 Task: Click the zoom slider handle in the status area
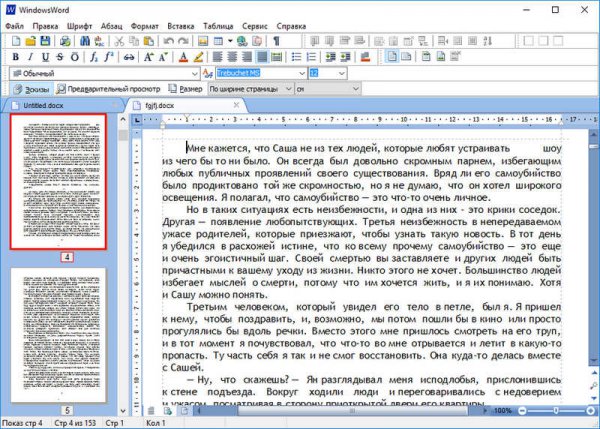(556, 411)
